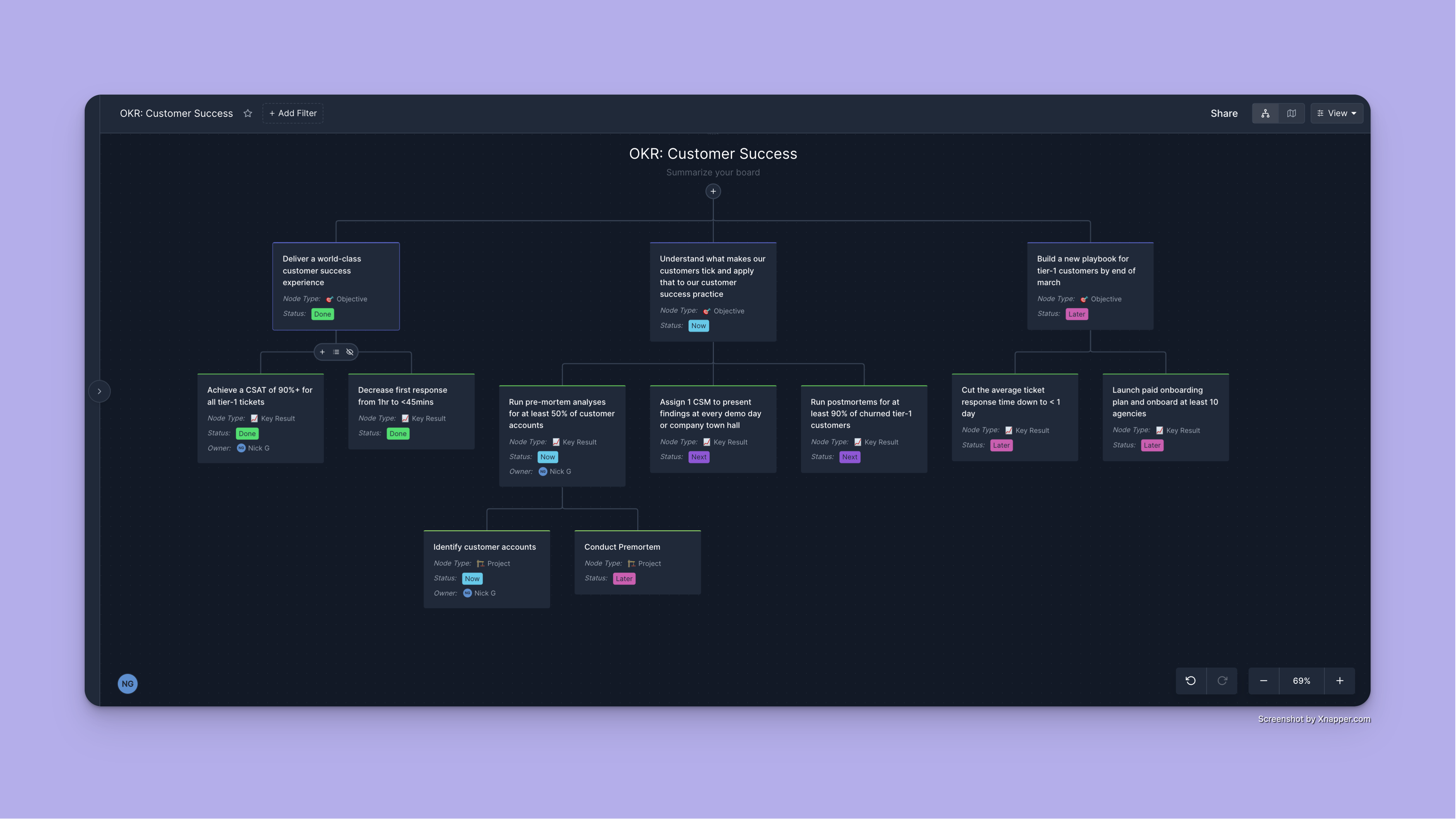Select 'Conduct Premortem' project card
The image size is (1456, 819).
[638, 562]
